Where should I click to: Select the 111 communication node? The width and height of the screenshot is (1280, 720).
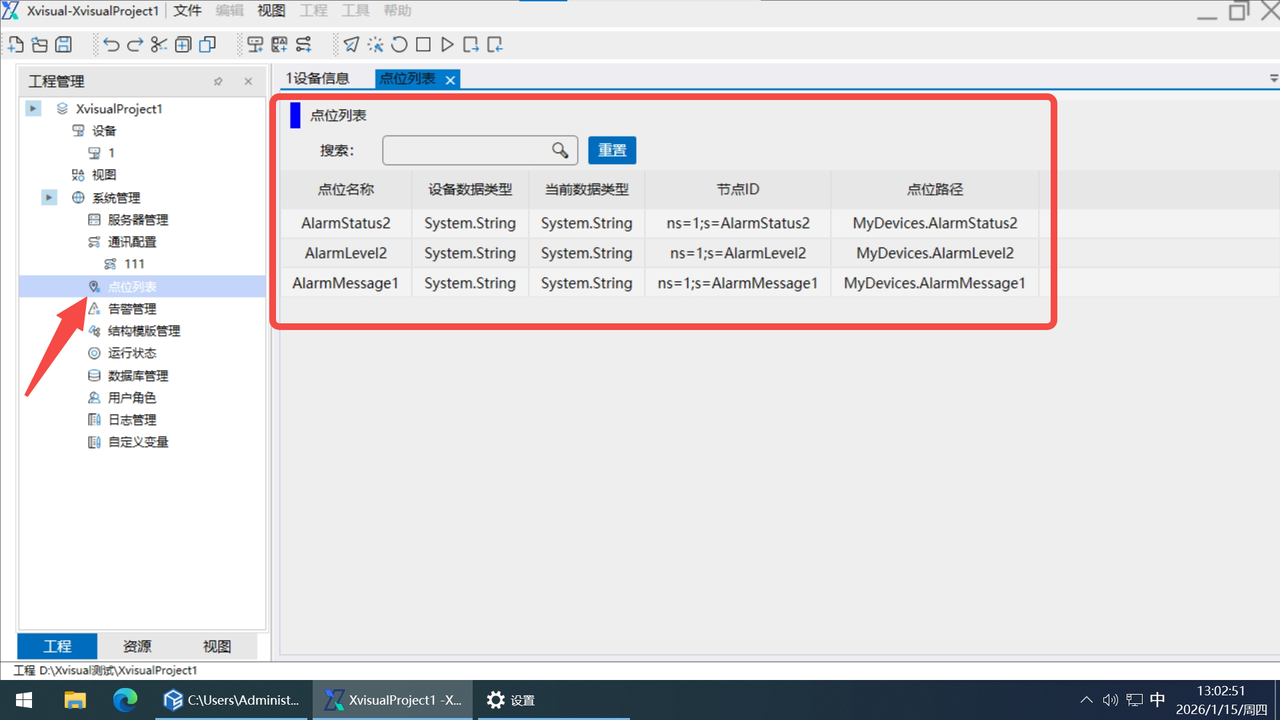134,264
